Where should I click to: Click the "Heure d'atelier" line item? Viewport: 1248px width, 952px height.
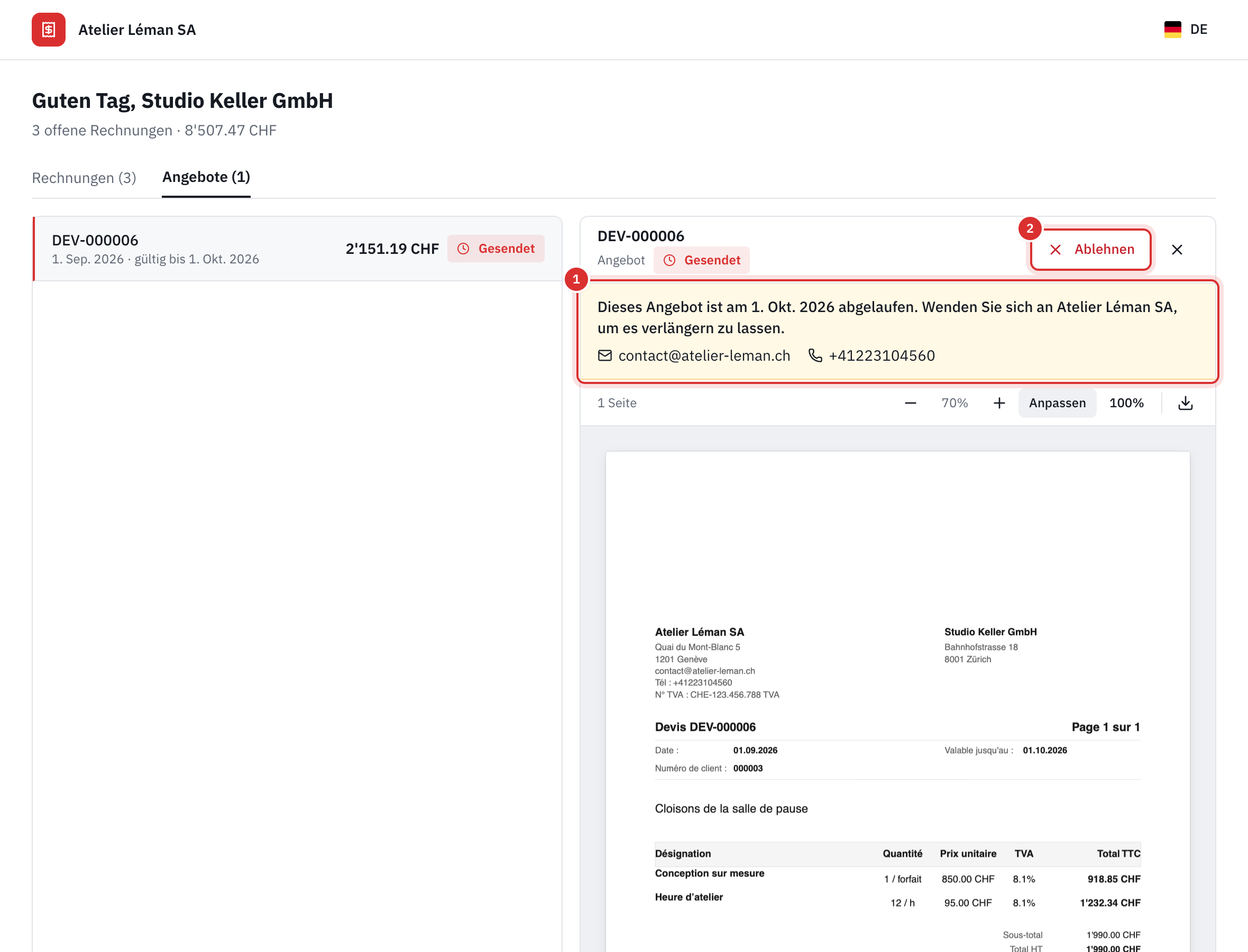(x=689, y=897)
